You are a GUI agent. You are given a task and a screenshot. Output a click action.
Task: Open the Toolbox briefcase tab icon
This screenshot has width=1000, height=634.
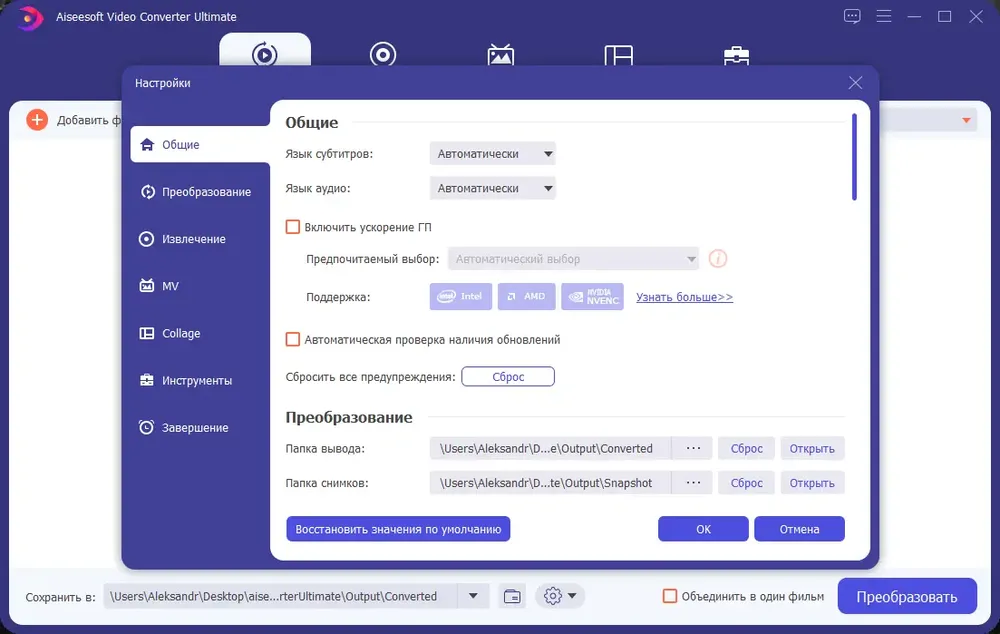(x=737, y=55)
